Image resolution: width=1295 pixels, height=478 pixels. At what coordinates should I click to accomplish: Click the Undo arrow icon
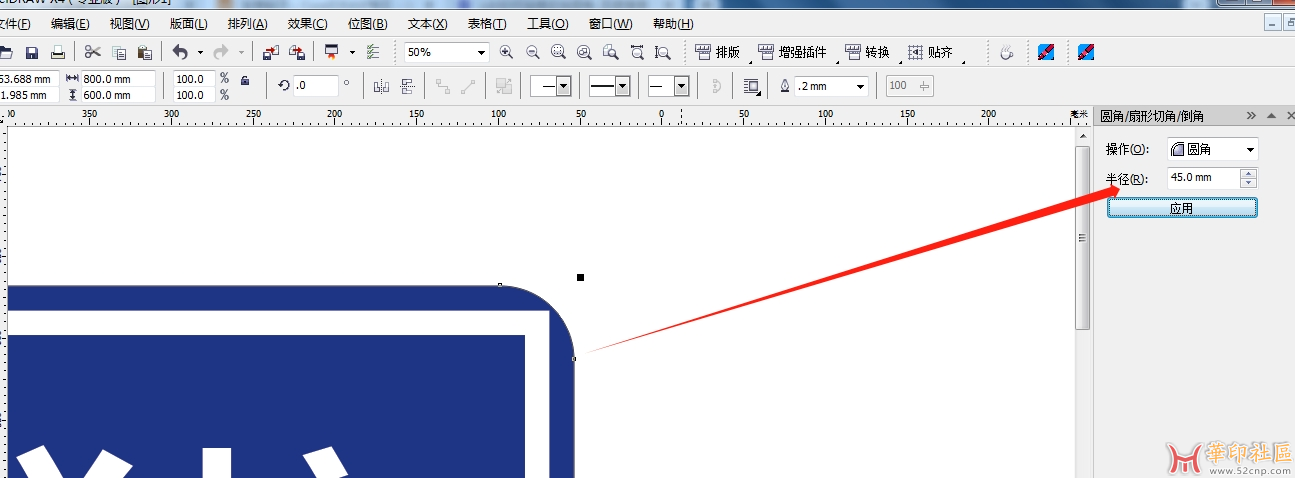[x=180, y=53]
